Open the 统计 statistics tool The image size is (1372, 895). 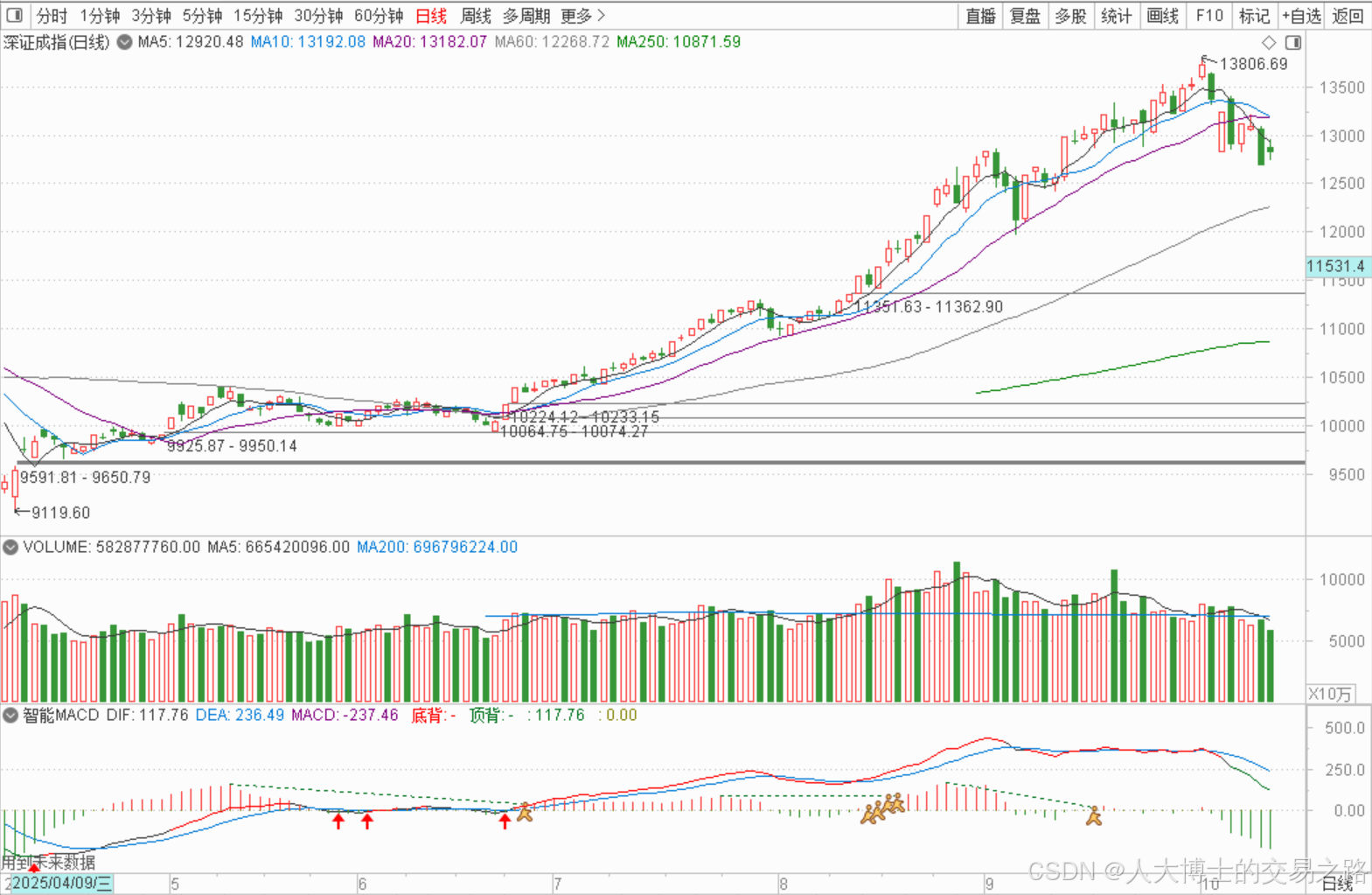1117,16
